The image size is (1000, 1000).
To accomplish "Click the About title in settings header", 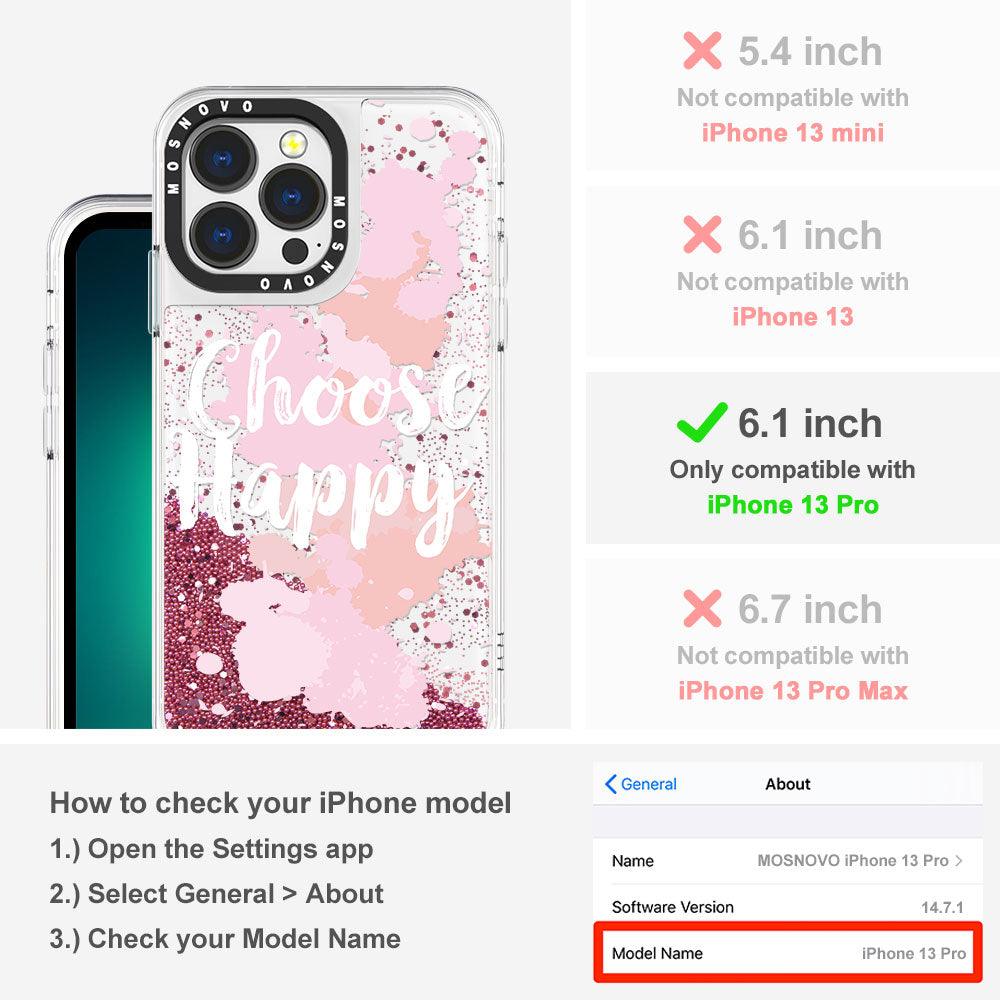I will [788, 784].
